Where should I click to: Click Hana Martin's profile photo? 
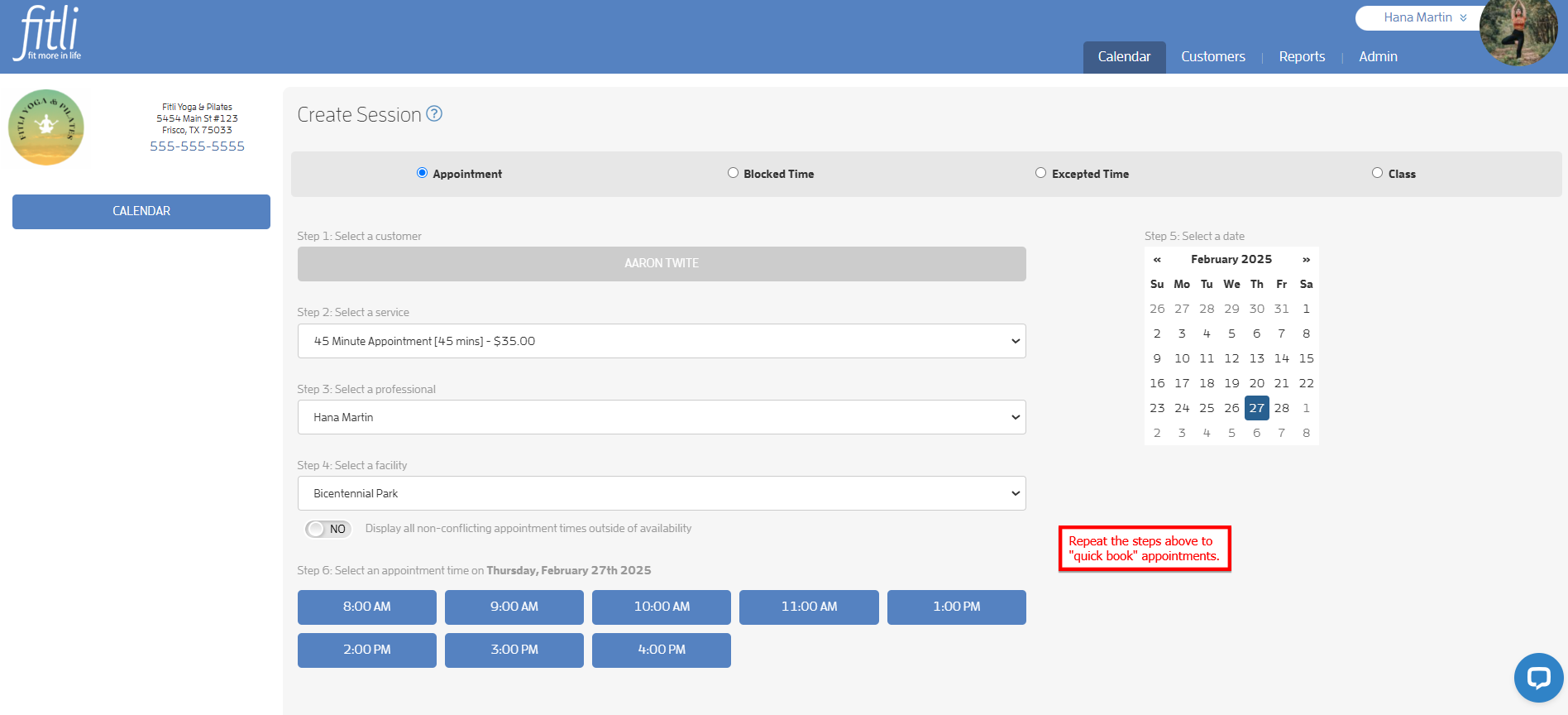pos(1518,31)
